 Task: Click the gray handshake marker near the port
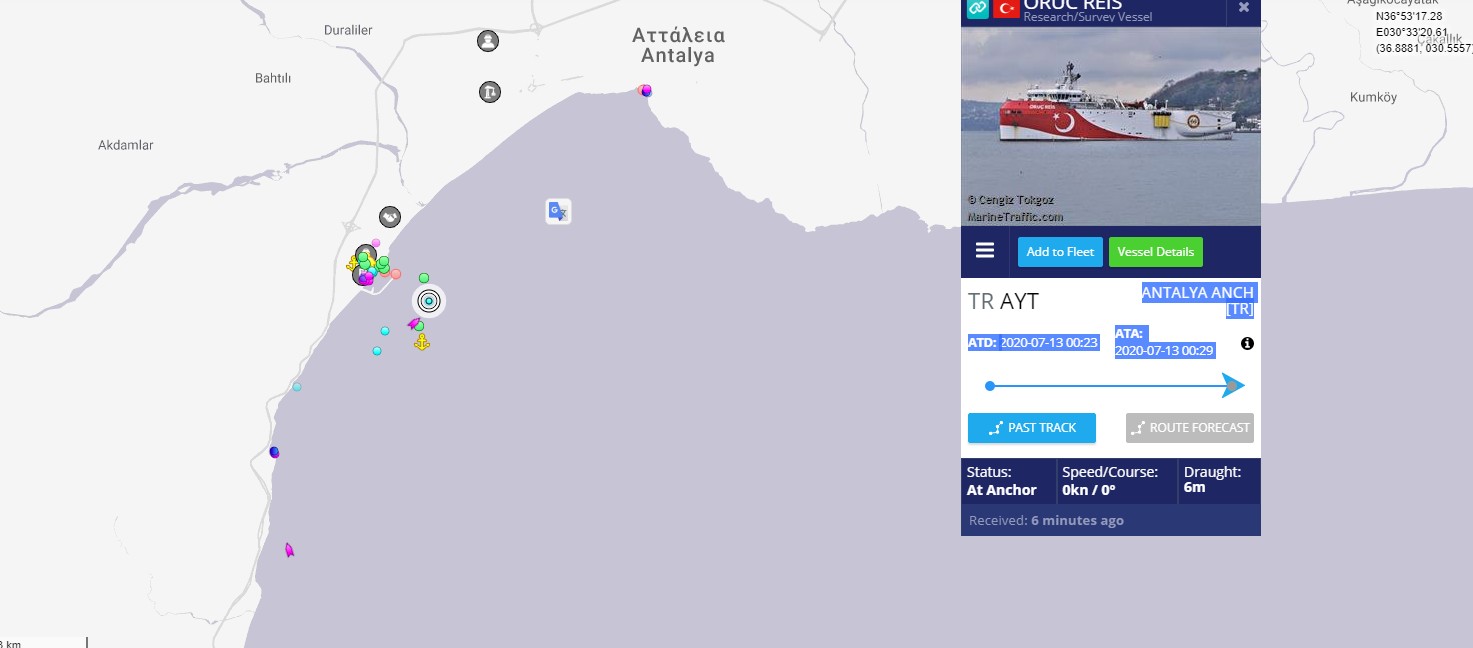click(390, 216)
